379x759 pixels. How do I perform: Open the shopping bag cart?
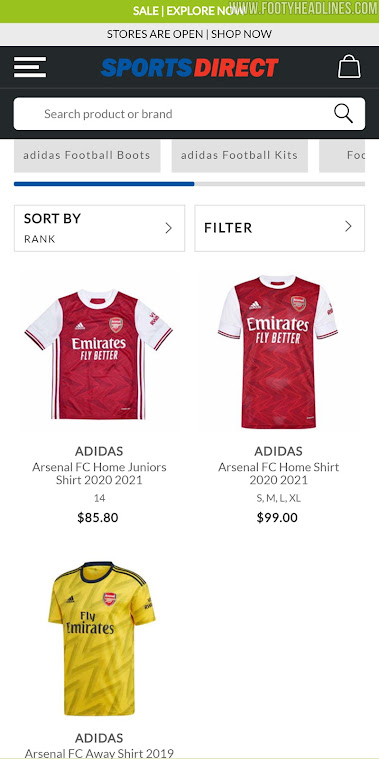coord(349,66)
